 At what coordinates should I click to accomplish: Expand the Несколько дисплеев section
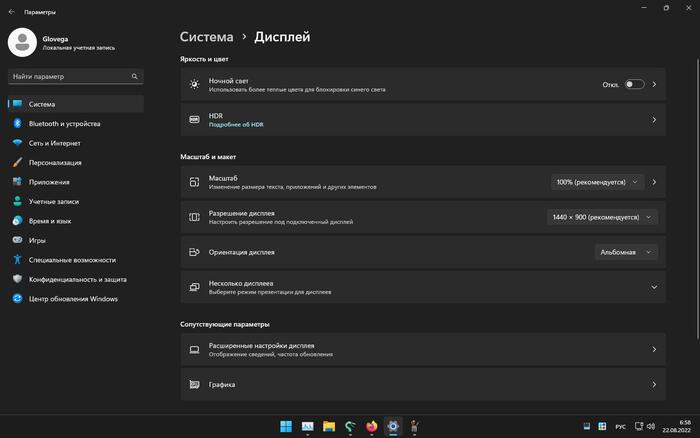point(654,287)
